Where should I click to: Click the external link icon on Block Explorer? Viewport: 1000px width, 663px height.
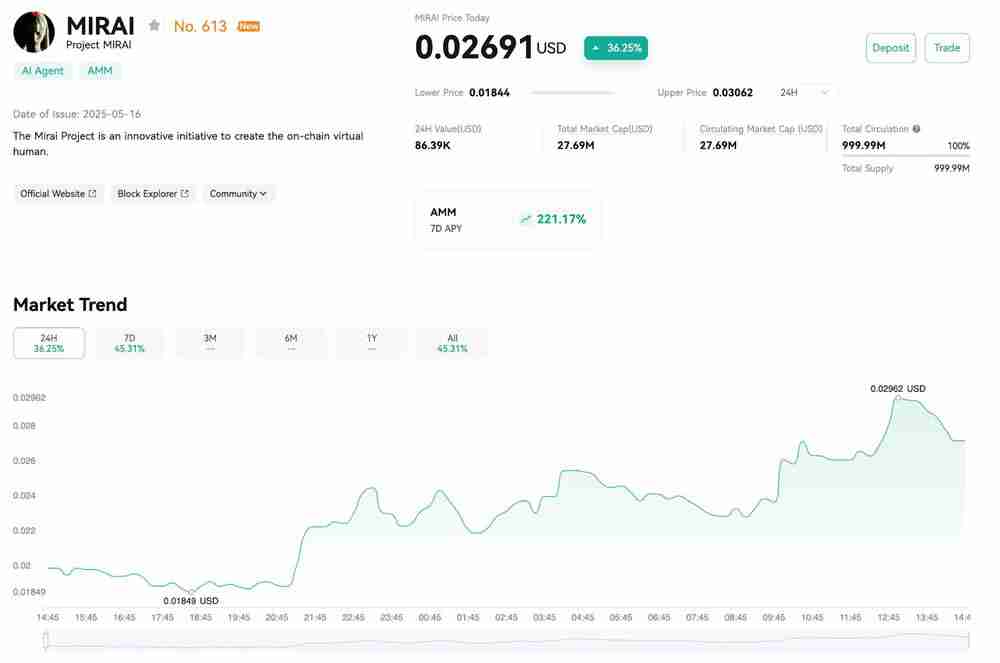point(185,194)
